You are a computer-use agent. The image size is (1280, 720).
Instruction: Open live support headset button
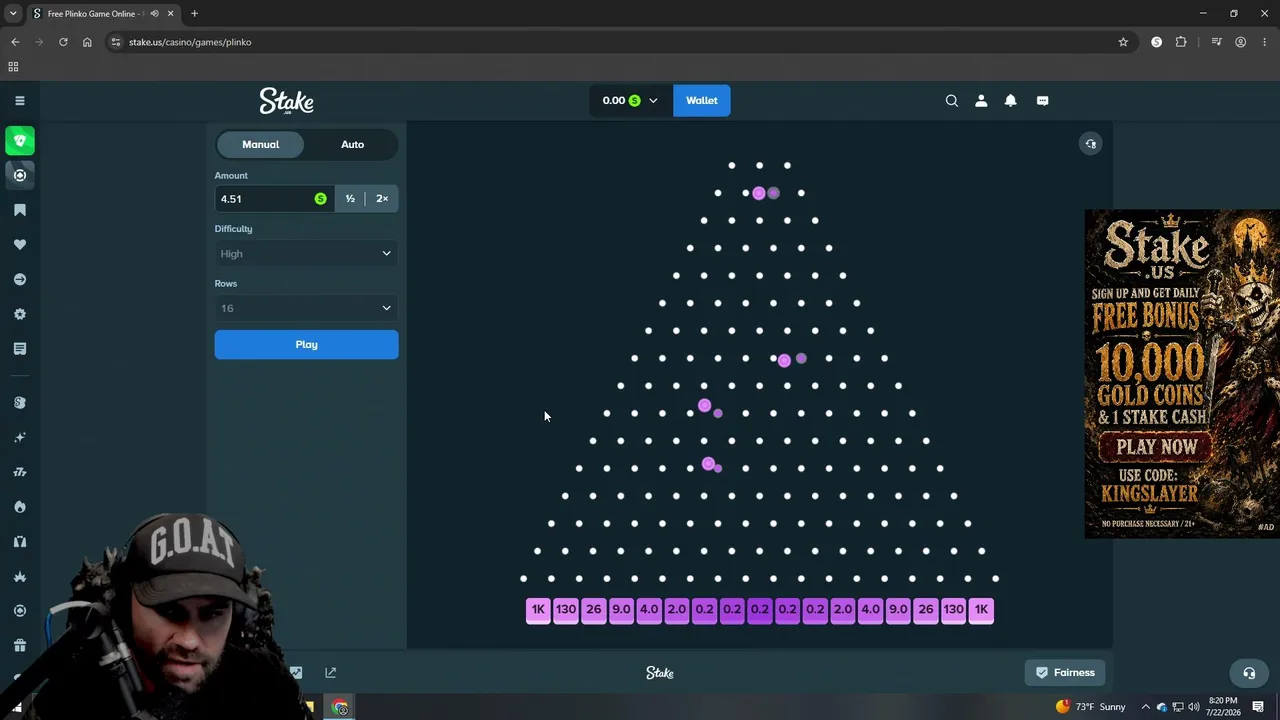(1249, 673)
